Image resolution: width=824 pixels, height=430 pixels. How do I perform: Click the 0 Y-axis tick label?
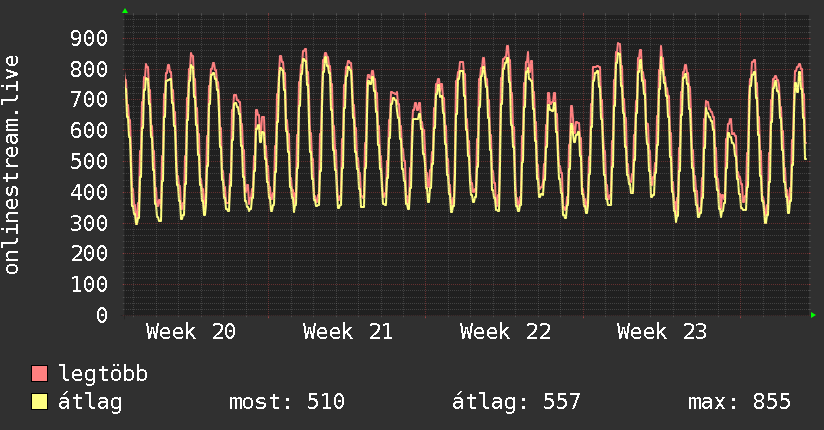(x=102, y=315)
